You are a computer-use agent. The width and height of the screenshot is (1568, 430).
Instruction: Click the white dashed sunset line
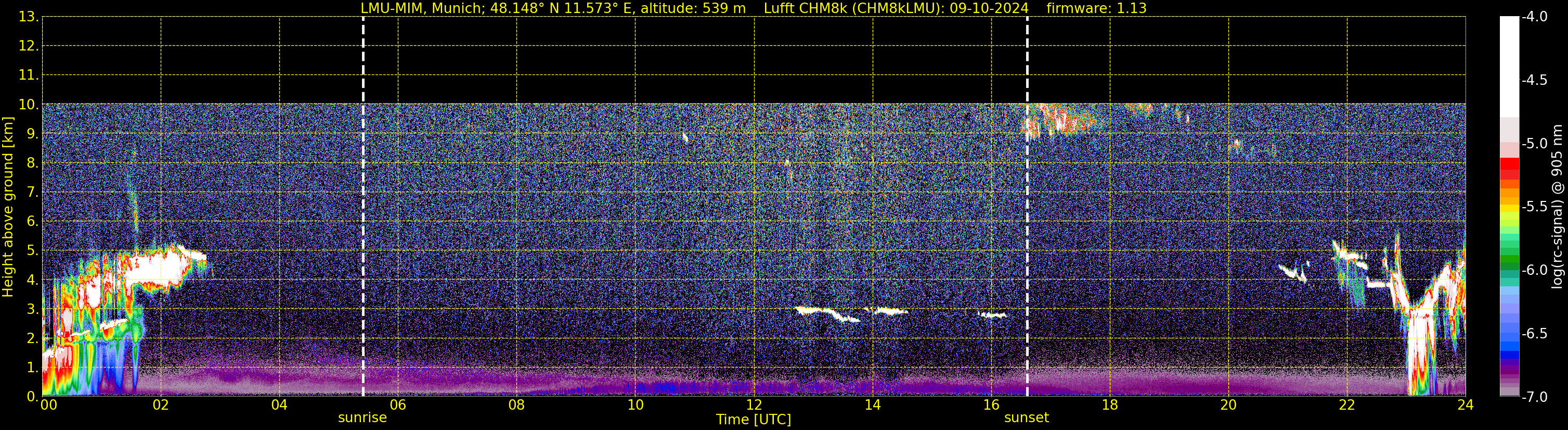click(1028, 207)
